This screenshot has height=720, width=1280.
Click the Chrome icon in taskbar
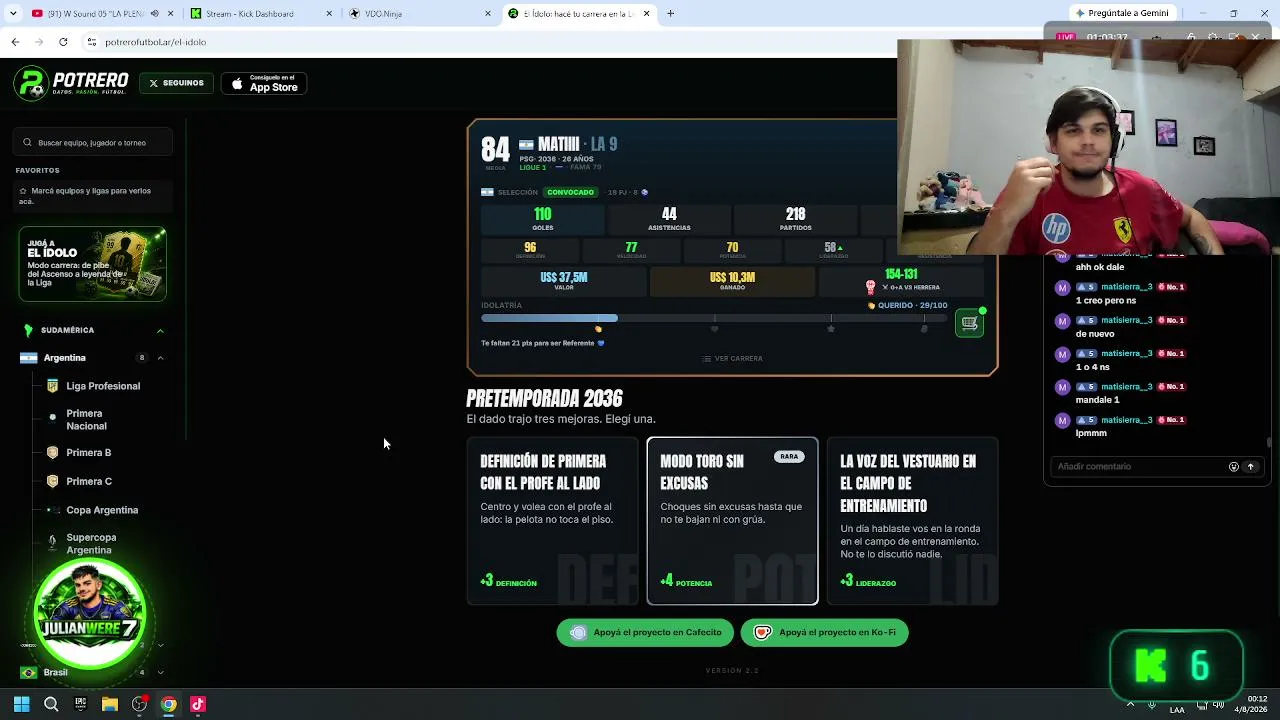point(168,704)
